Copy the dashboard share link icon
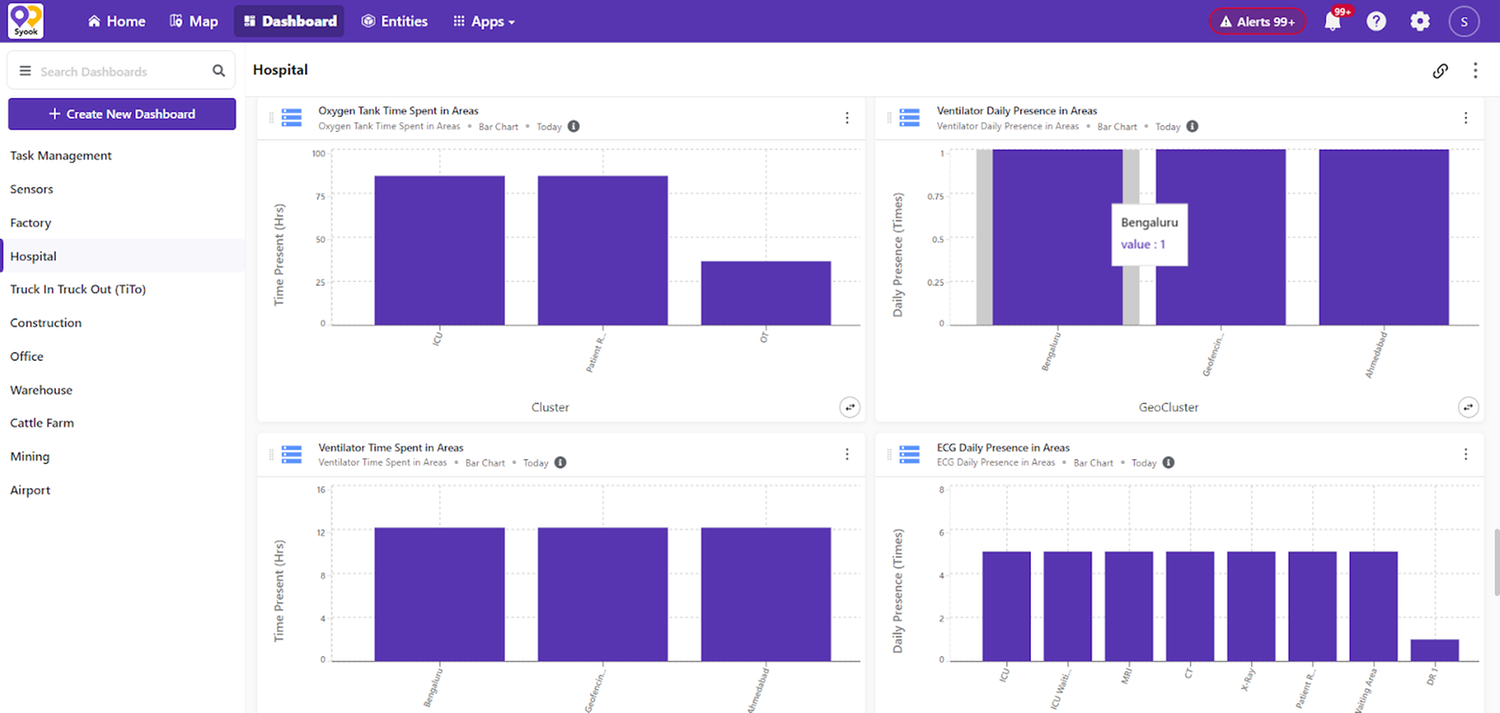This screenshot has height=713, width=1500. click(x=1440, y=70)
